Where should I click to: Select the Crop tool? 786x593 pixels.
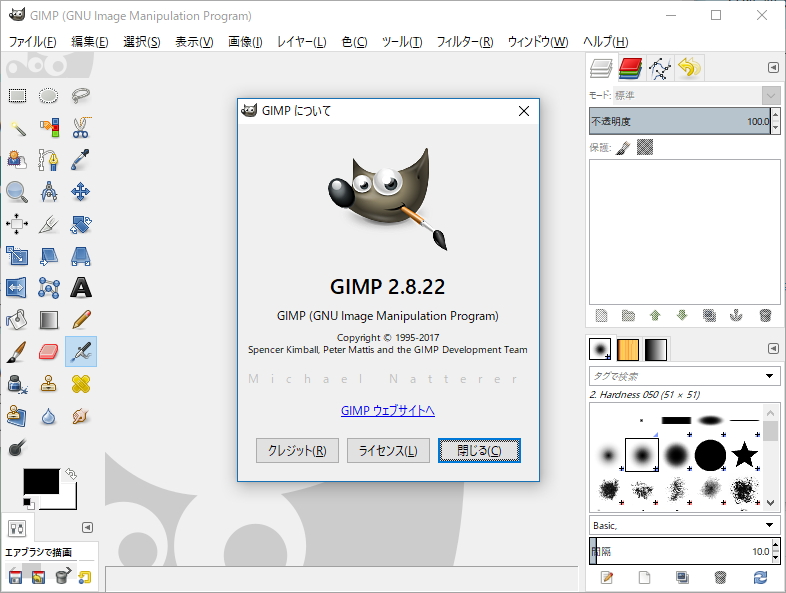point(49,224)
